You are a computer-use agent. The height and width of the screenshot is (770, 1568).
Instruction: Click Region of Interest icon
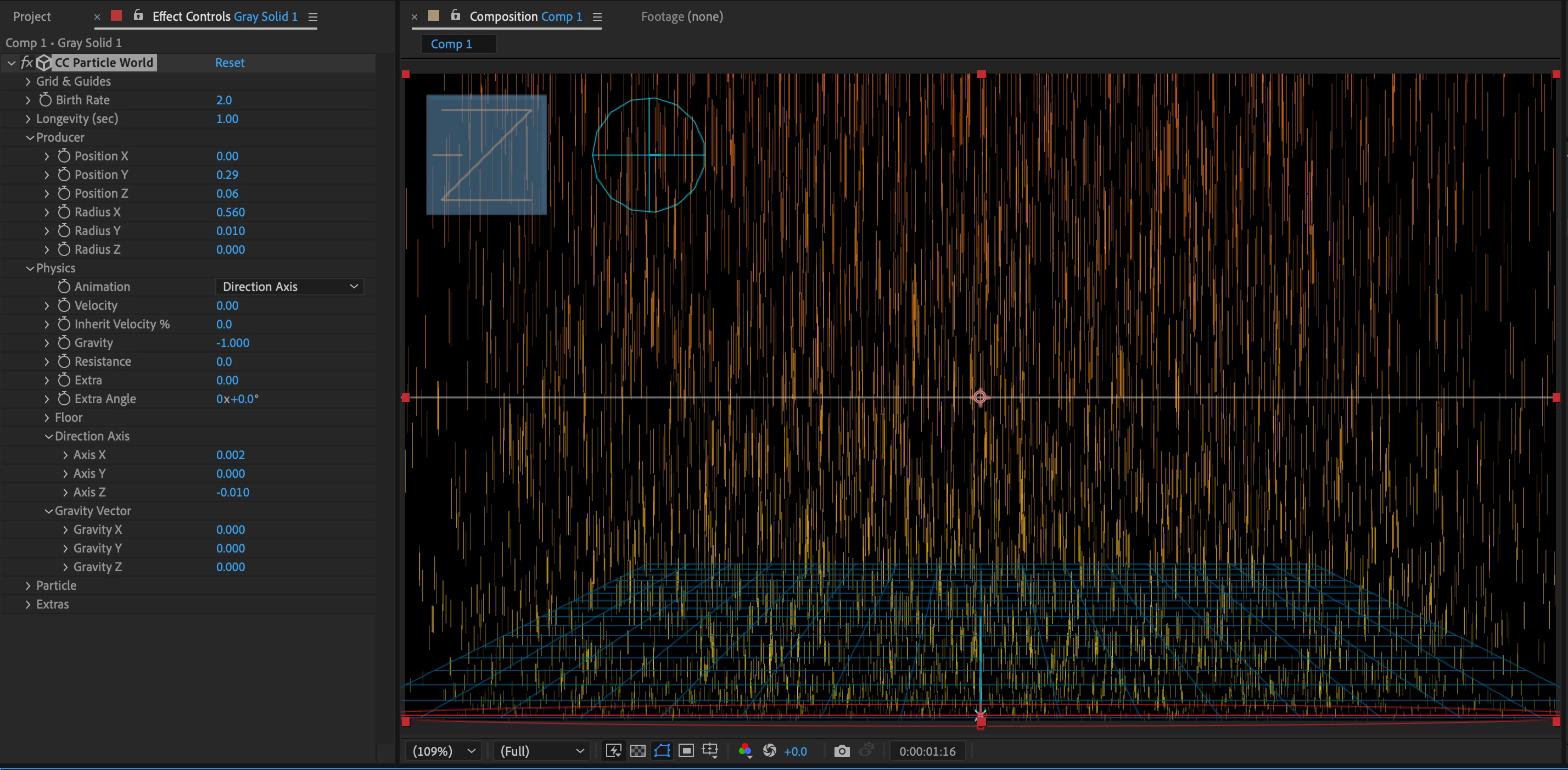click(x=686, y=751)
